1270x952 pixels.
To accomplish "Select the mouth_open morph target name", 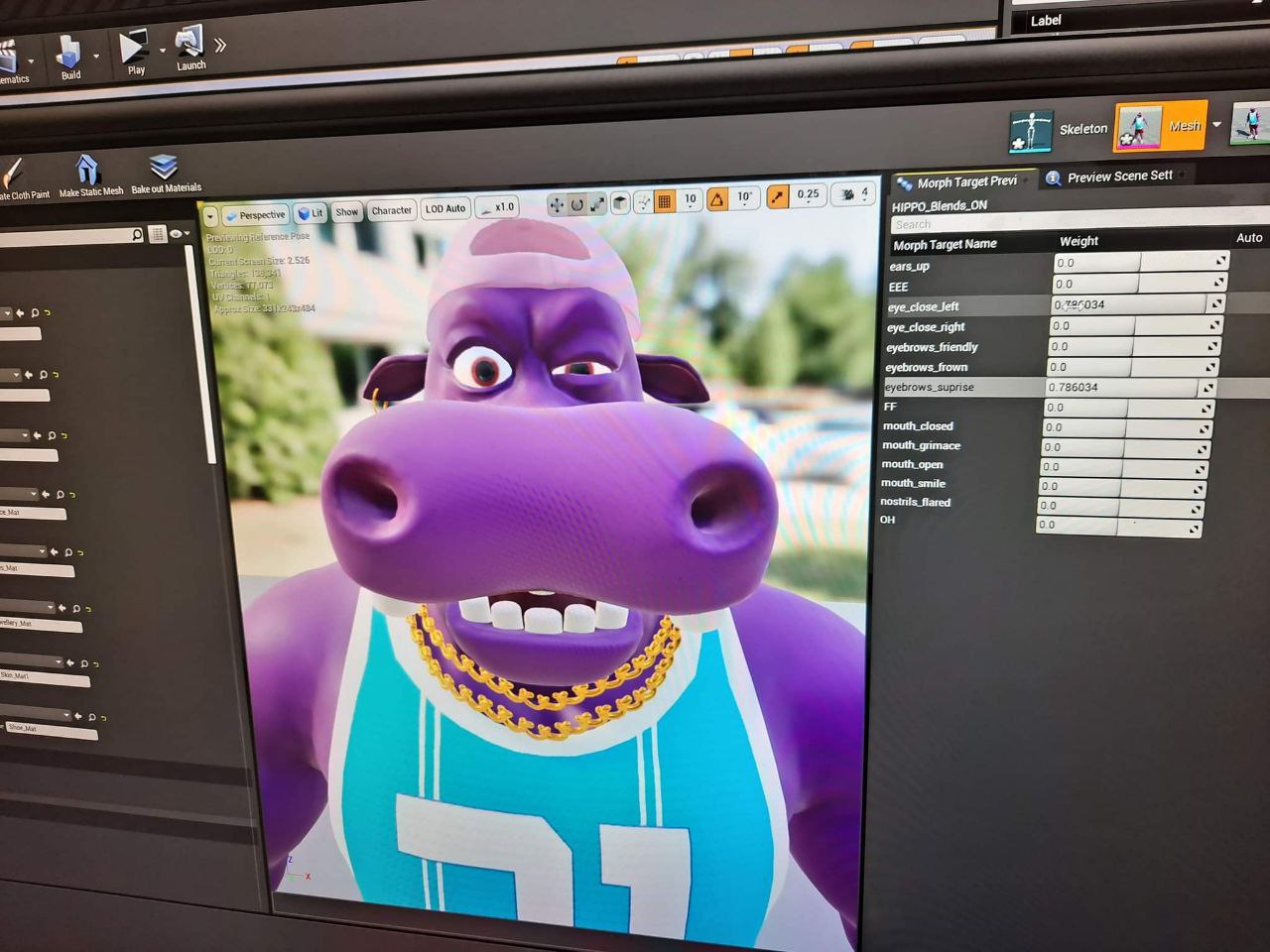I will (912, 464).
